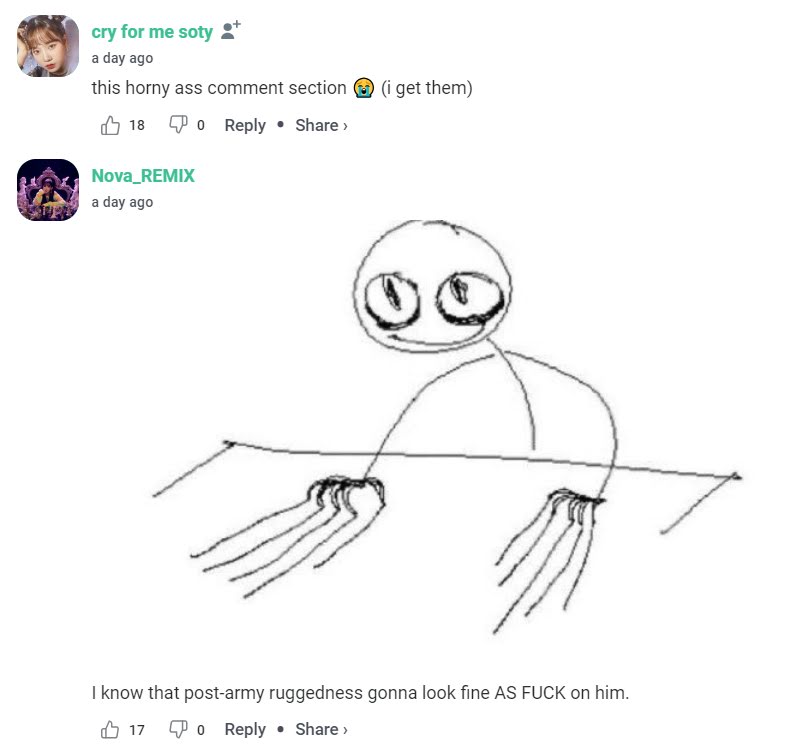Click 'a day ago' timestamp under cry for me soty
Screen dimensions: 809x751
(x=122, y=58)
